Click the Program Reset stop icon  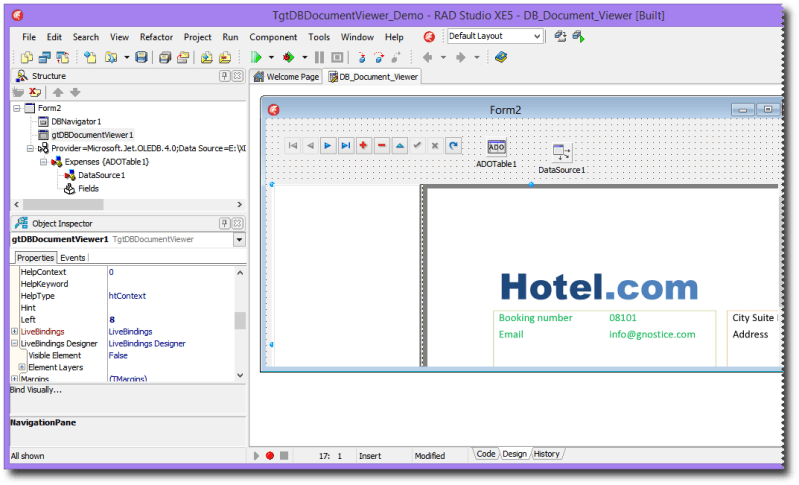337,58
